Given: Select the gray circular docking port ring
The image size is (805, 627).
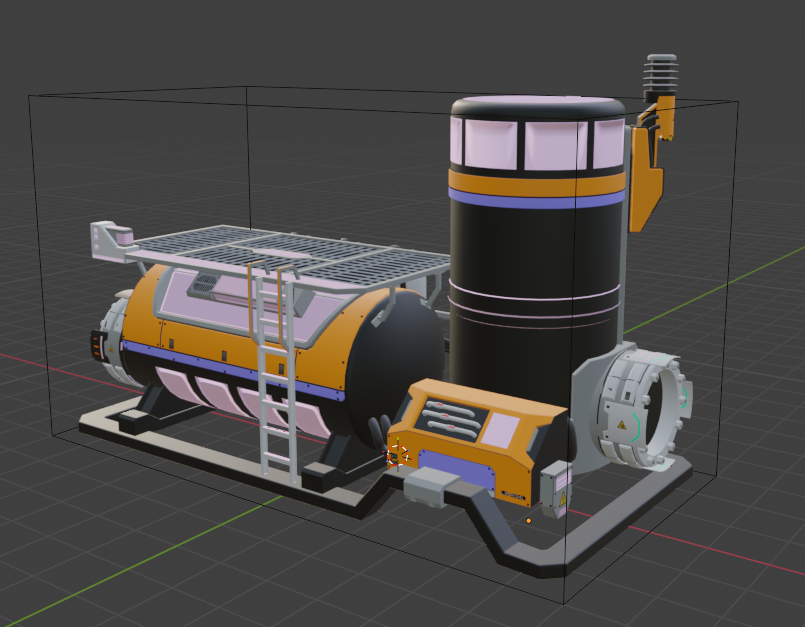Looking at the screenshot, I should 642,408.
